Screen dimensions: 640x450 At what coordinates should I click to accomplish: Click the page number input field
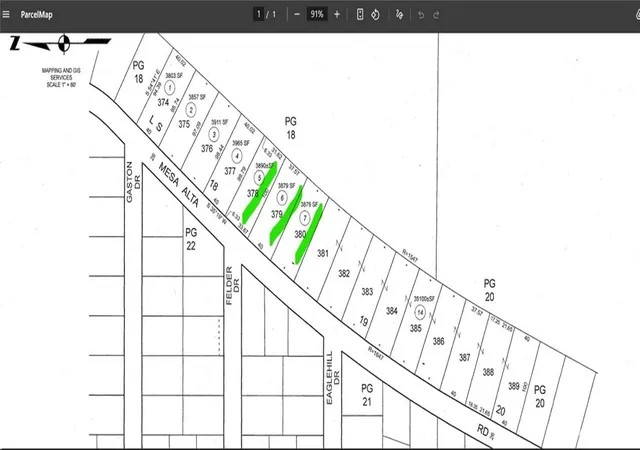(258, 15)
